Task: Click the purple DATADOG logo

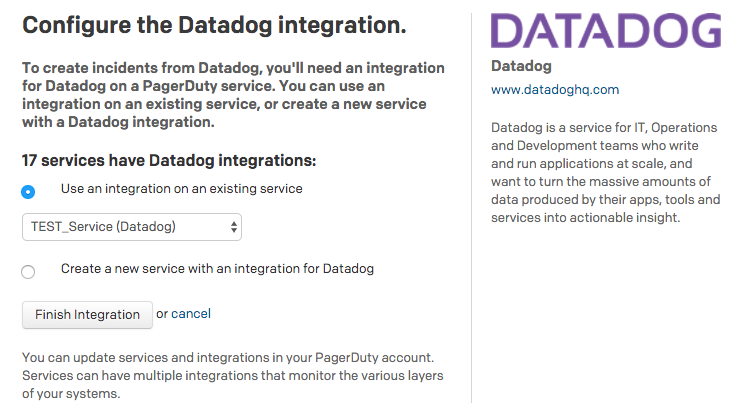Action: [x=606, y=30]
